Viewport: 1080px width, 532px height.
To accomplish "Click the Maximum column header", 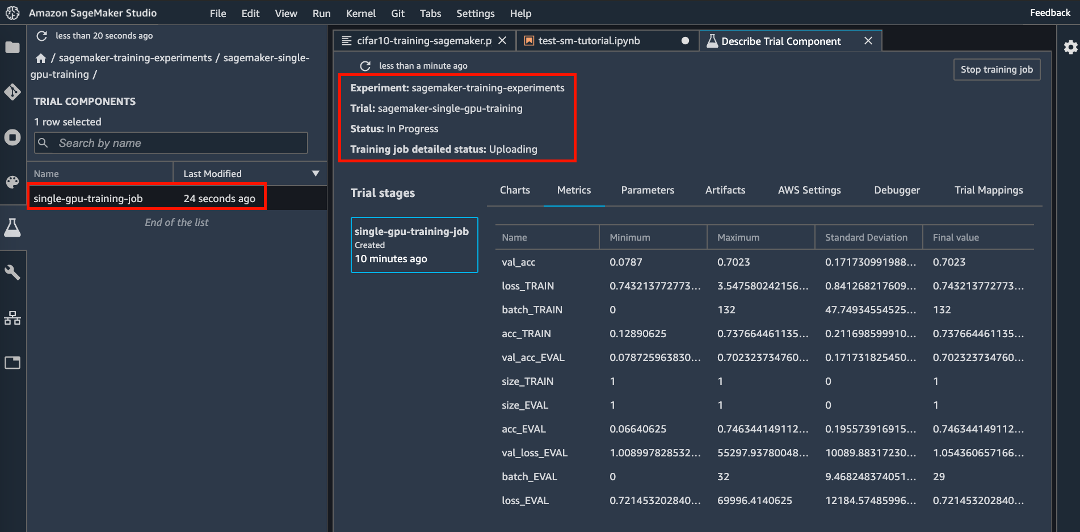I will pyautogui.click(x=760, y=237).
